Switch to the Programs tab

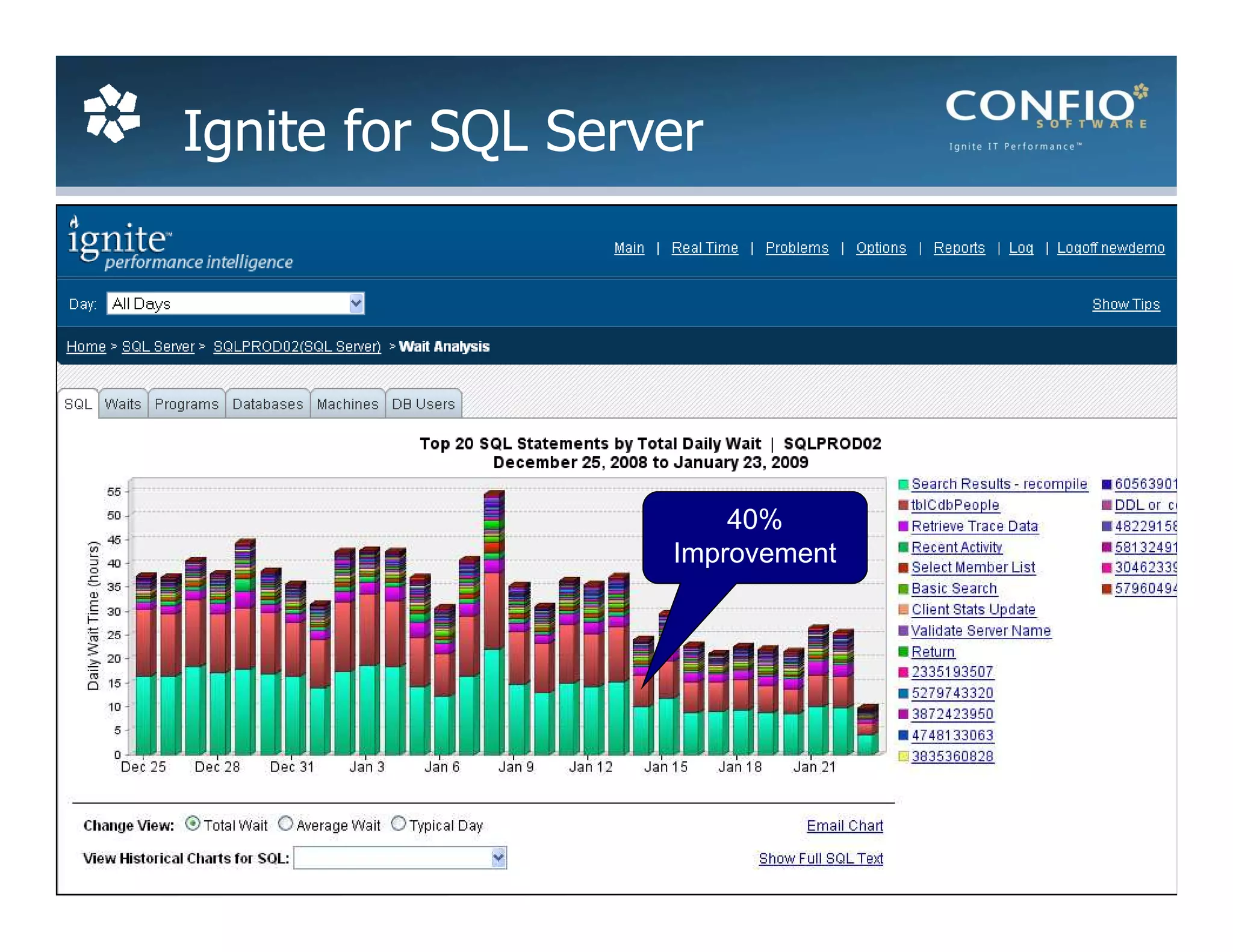[x=187, y=404]
